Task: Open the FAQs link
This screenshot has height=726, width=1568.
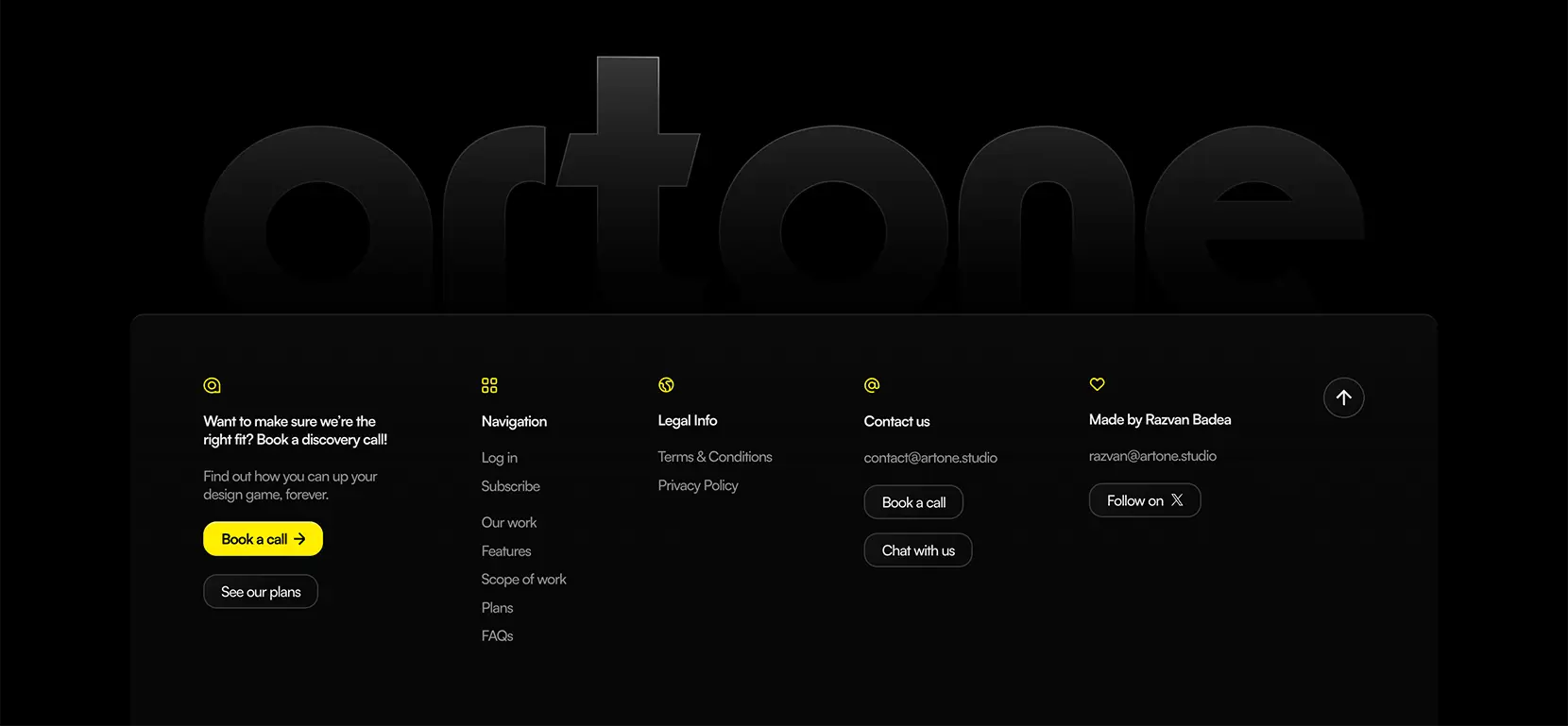Action: [x=498, y=636]
